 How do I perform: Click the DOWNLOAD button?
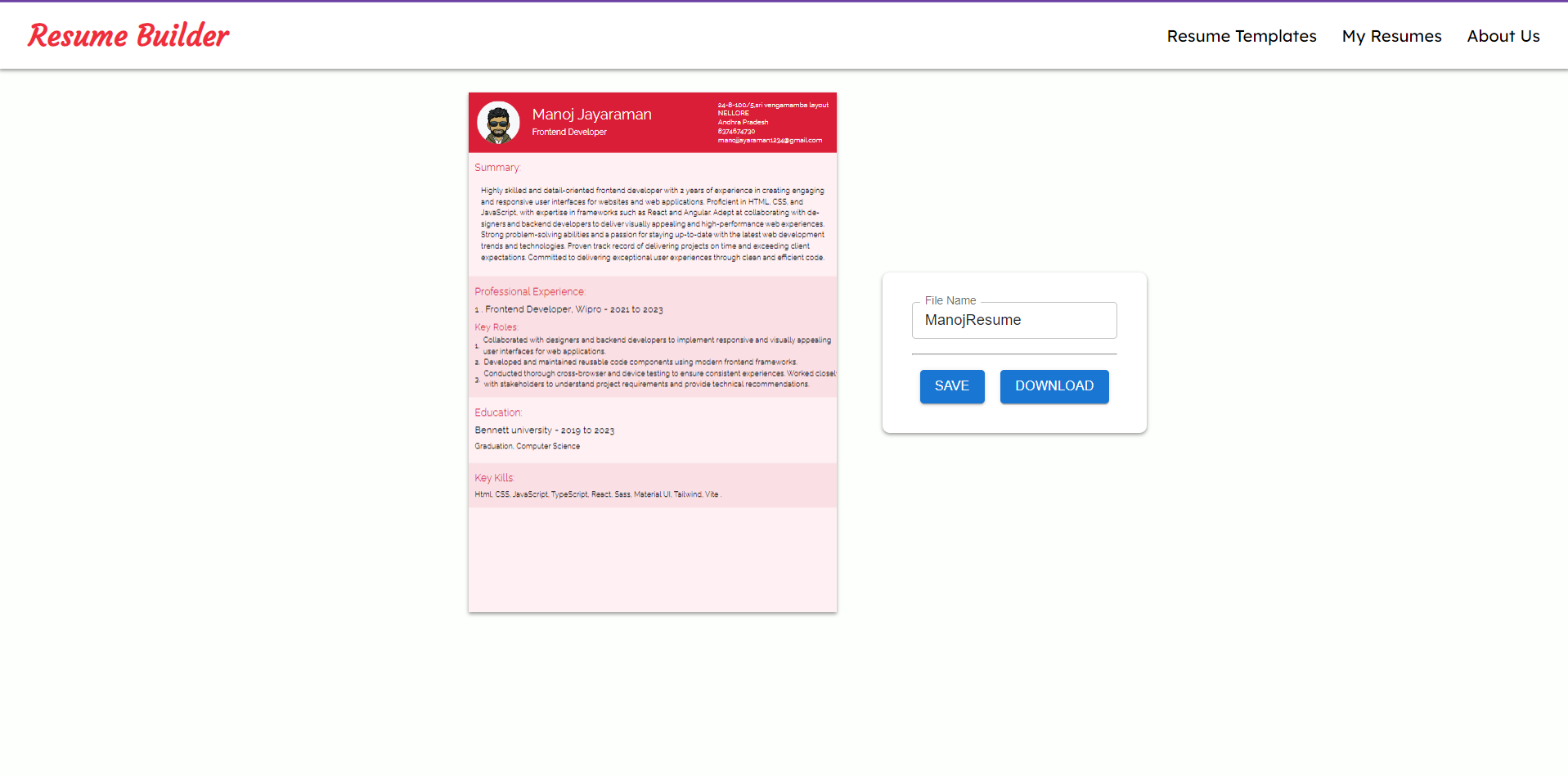coord(1054,385)
